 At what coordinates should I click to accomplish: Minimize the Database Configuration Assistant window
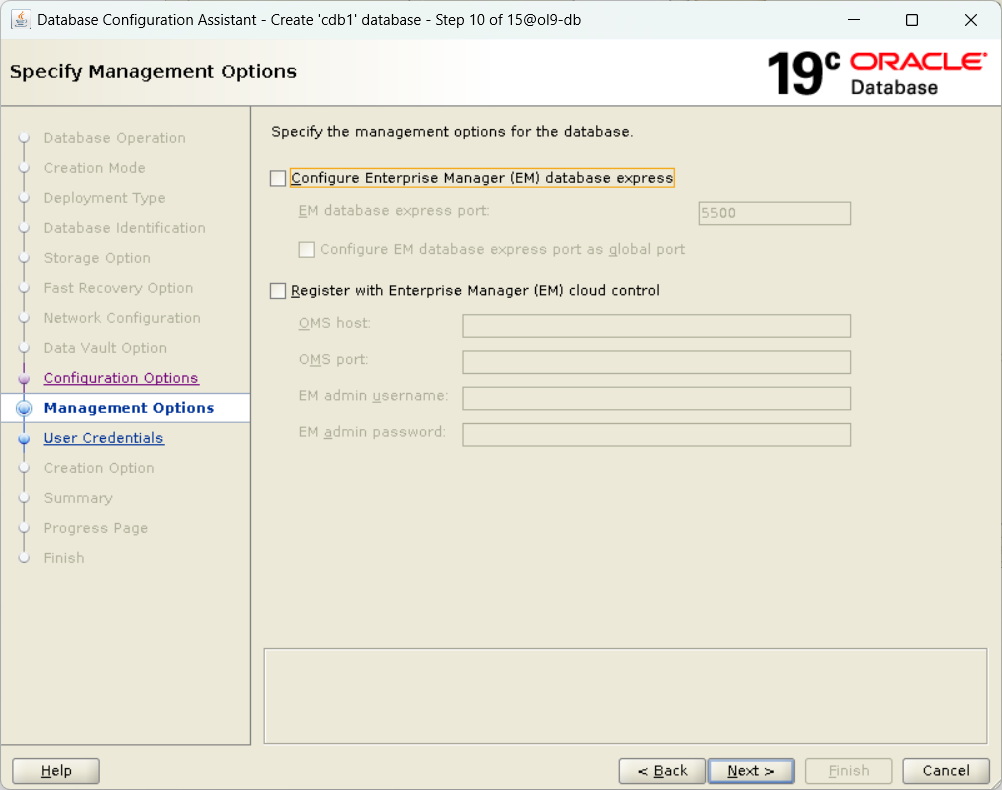tap(854, 20)
